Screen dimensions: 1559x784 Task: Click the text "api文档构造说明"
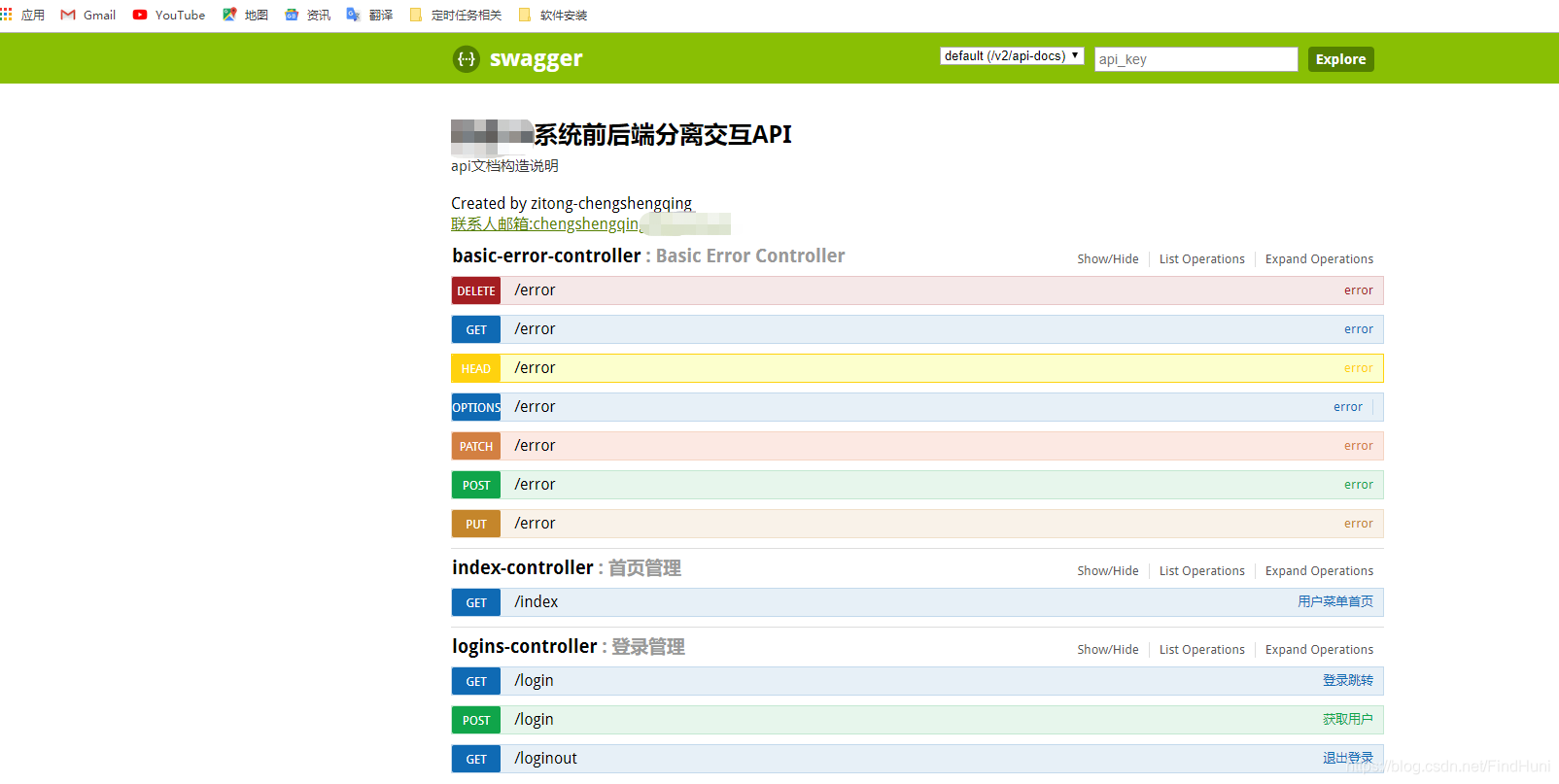(504, 166)
